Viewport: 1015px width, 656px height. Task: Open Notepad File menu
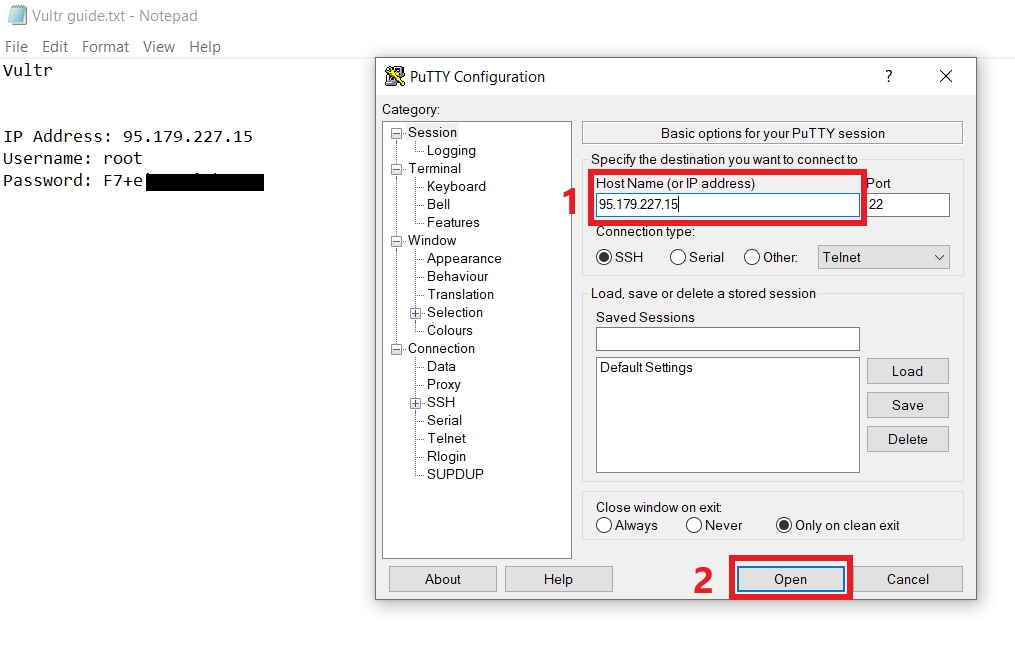tap(16, 47)
